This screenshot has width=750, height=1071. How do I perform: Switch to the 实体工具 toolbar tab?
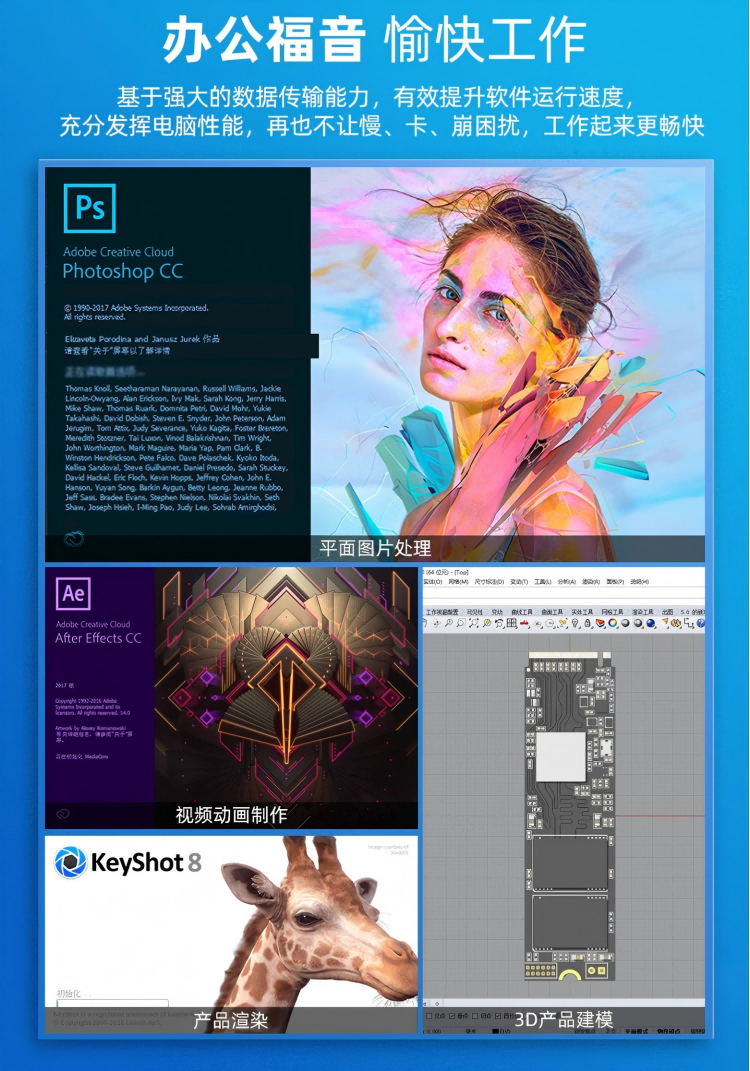[582, 612]
